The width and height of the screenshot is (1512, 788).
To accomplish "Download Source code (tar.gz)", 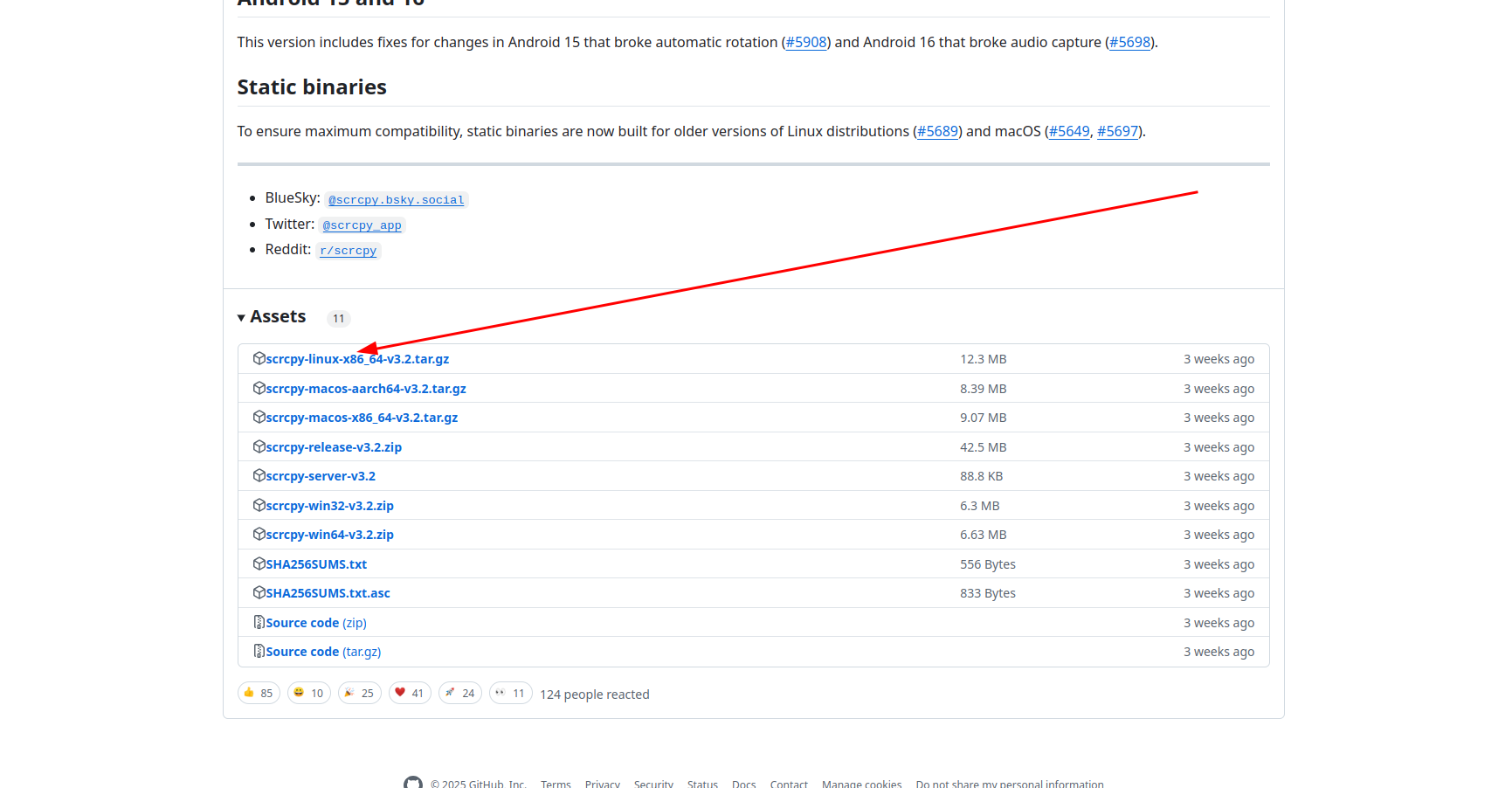I will pos(323,652).
